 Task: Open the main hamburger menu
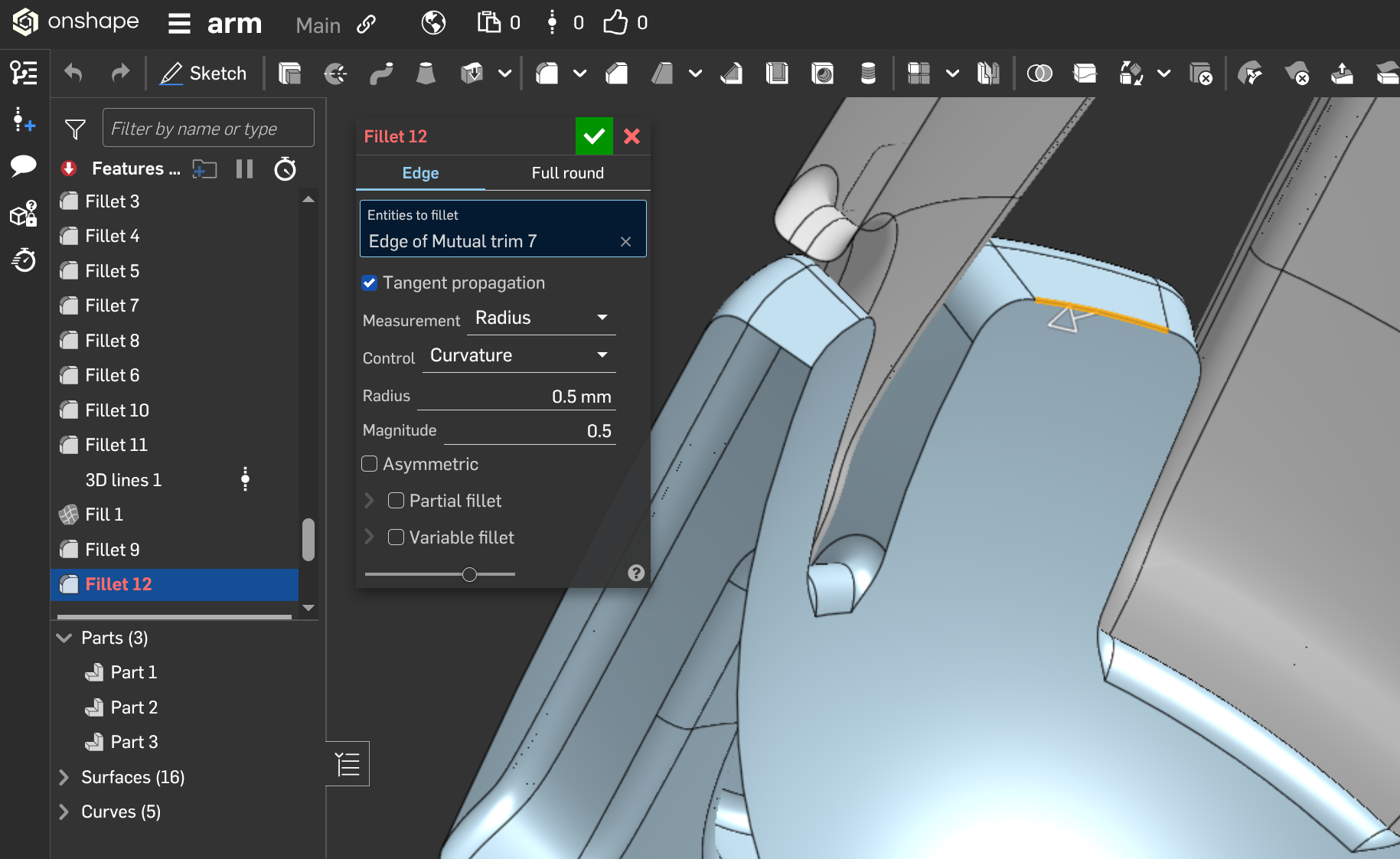(x=179, y=24)
